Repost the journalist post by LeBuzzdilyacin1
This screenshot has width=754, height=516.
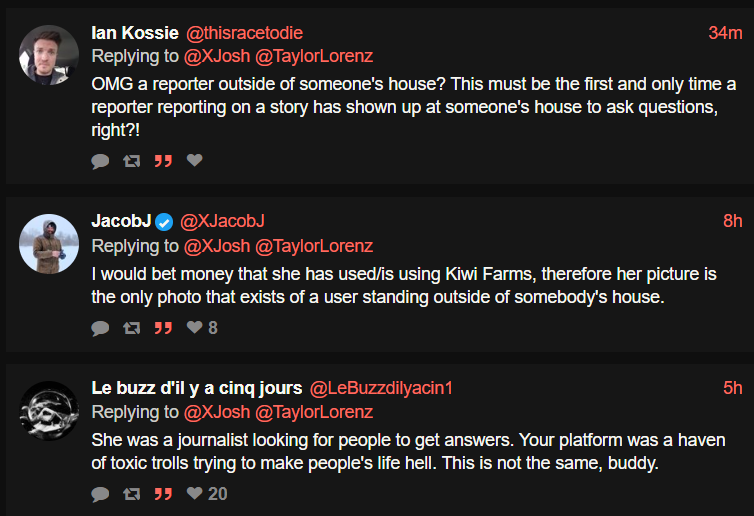131,494
